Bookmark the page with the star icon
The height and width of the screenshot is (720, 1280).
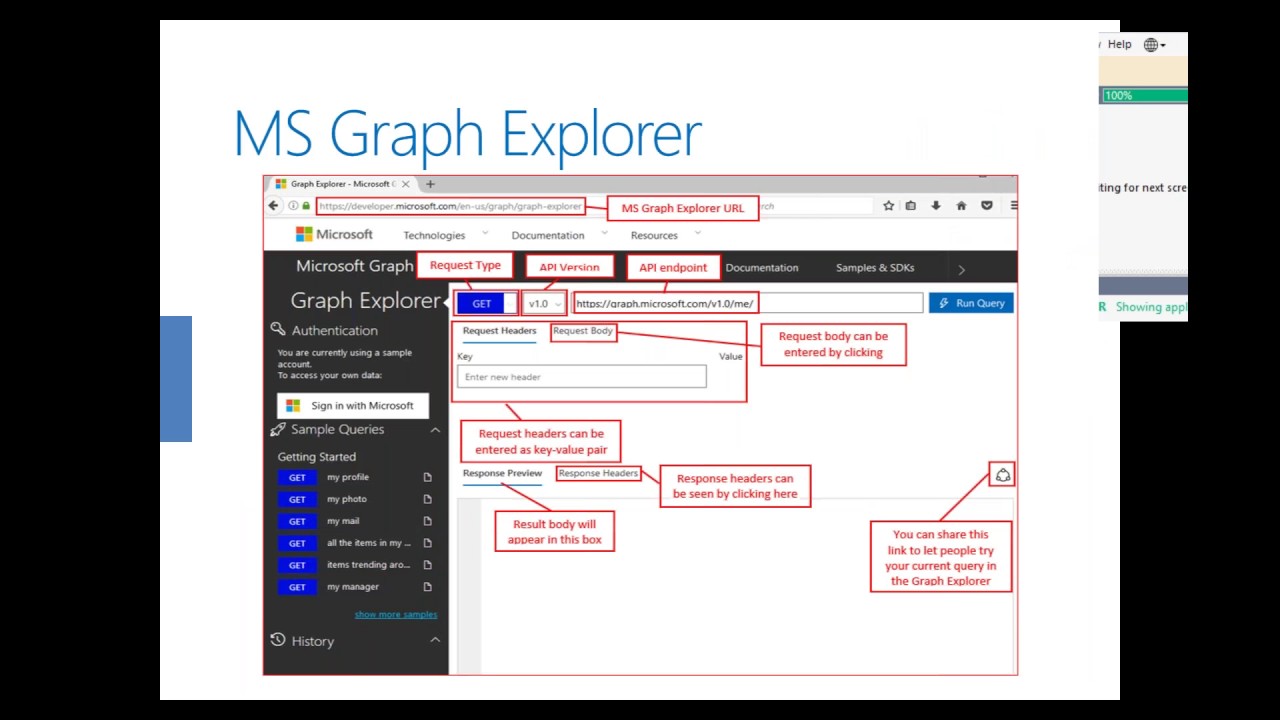[888, 206]
